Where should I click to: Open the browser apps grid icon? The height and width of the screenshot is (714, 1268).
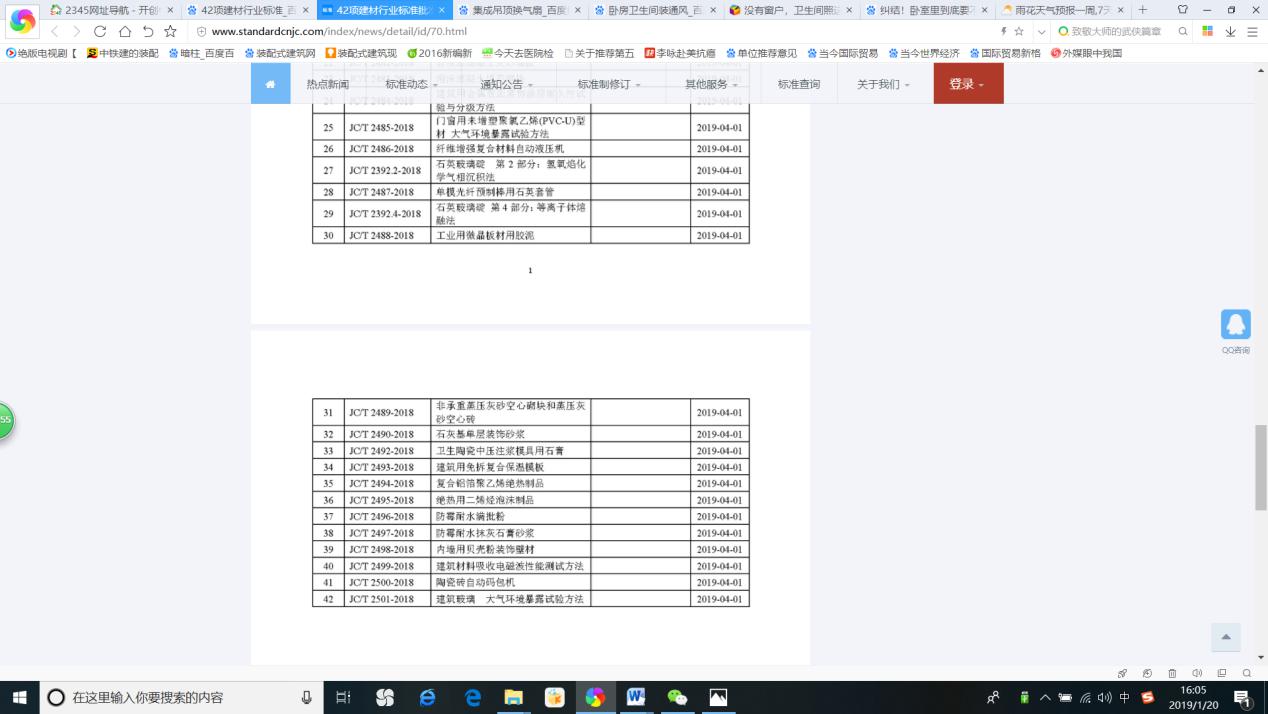(x=1207, y=31)
